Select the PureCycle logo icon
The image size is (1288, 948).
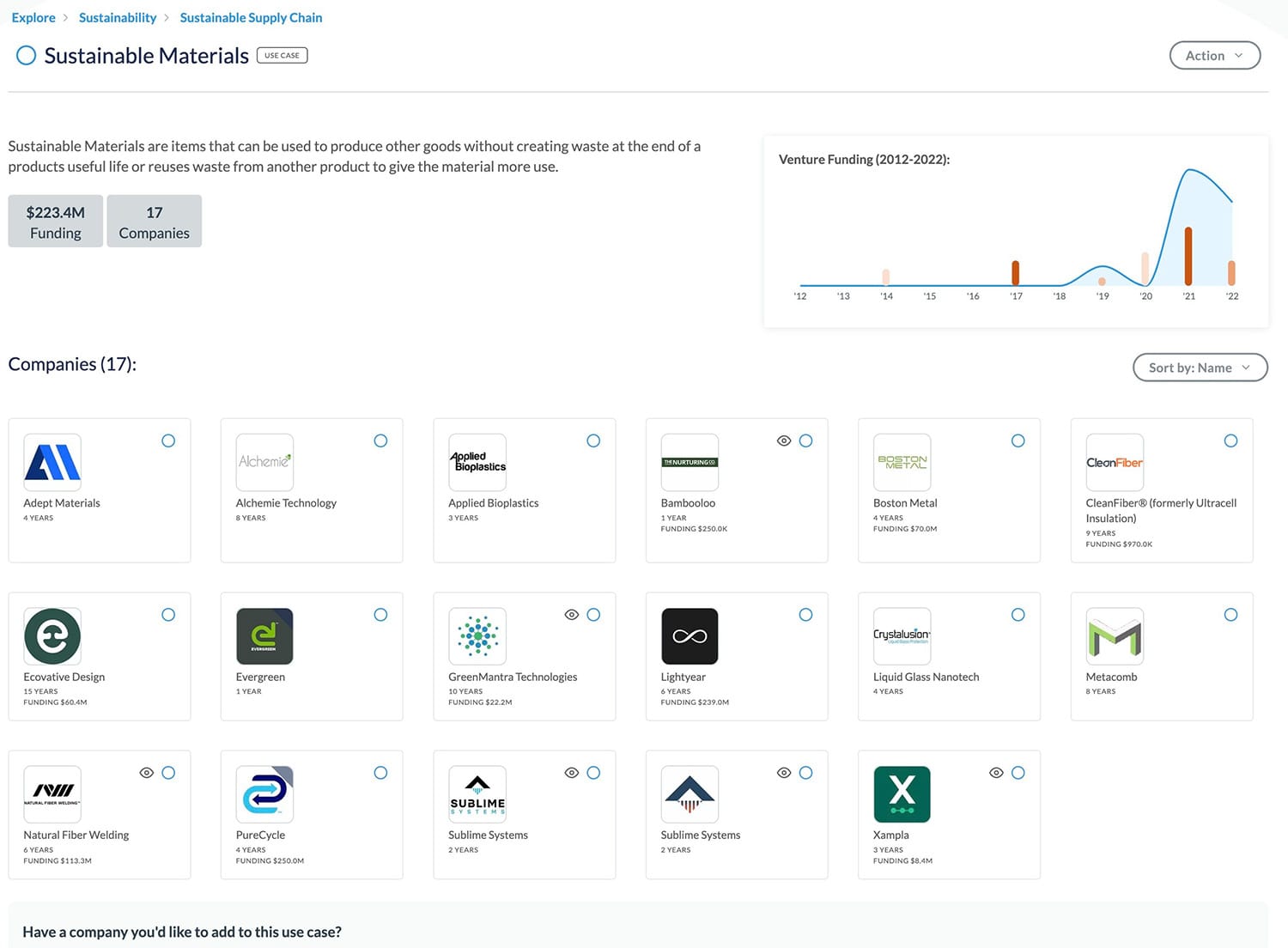[x=264, y=793]
